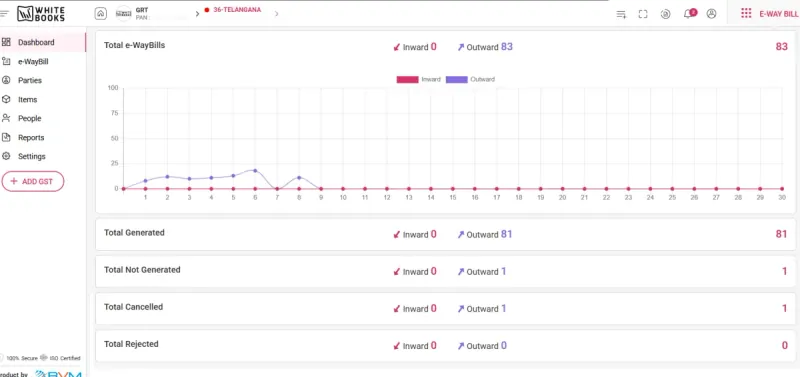Screen dimensions: 800x377
Task: Go home via the house icon
Action: [101, 14]
